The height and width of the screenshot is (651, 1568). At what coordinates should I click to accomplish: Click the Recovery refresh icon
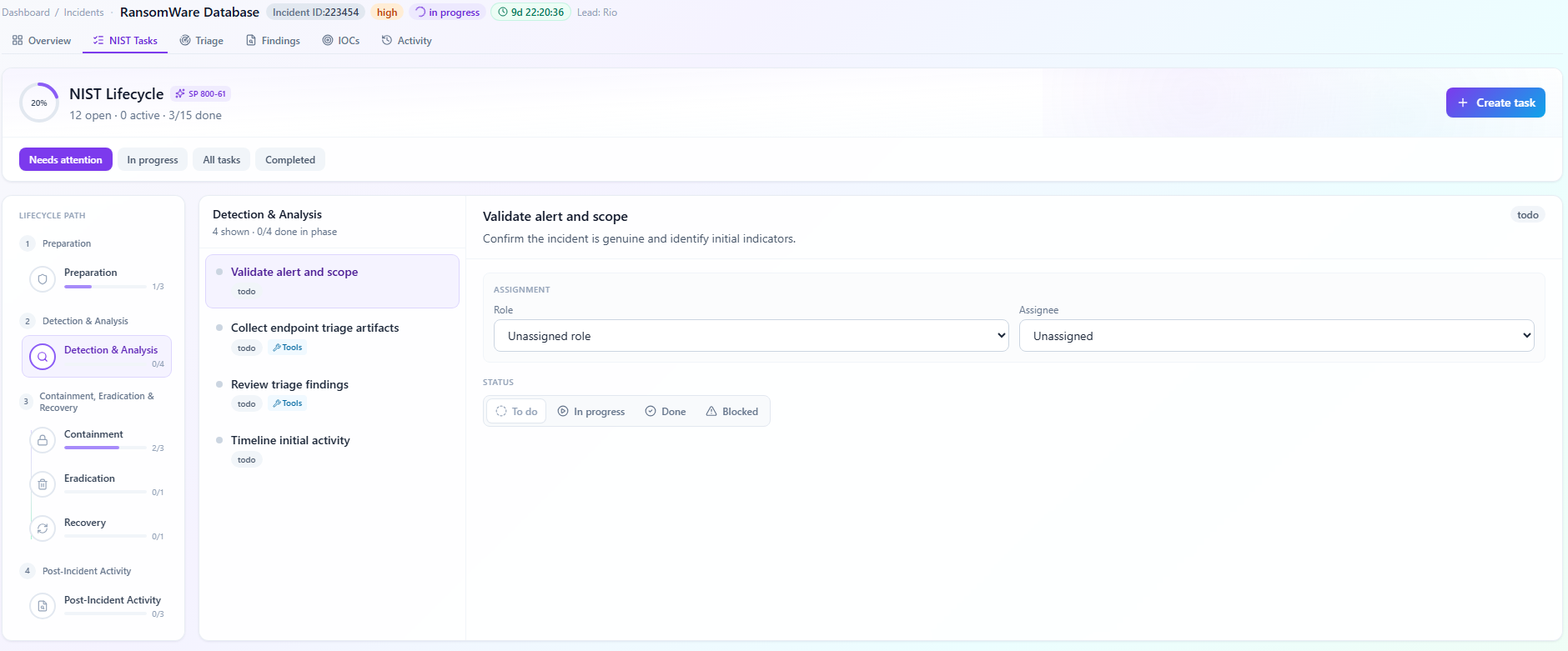pos(43,528)
